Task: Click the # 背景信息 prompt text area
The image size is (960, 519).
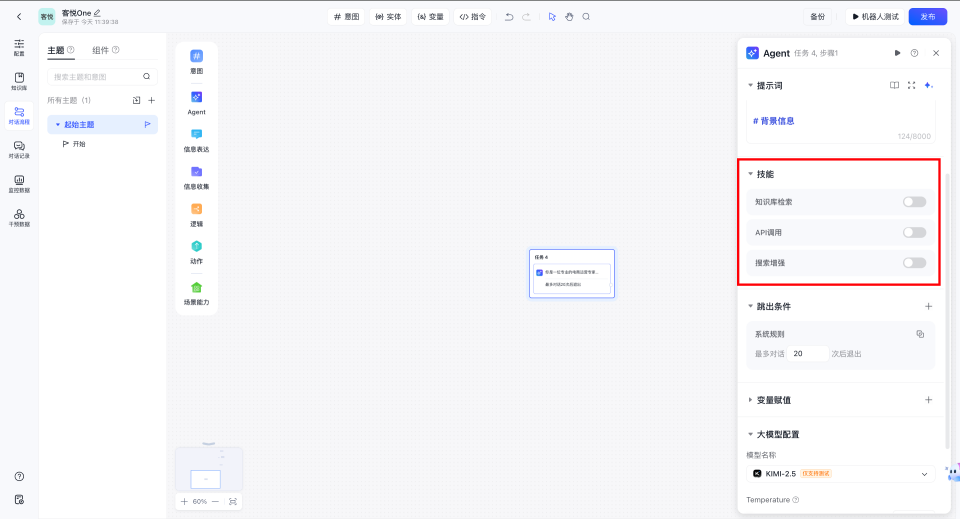Action: (x=841, y=121)
